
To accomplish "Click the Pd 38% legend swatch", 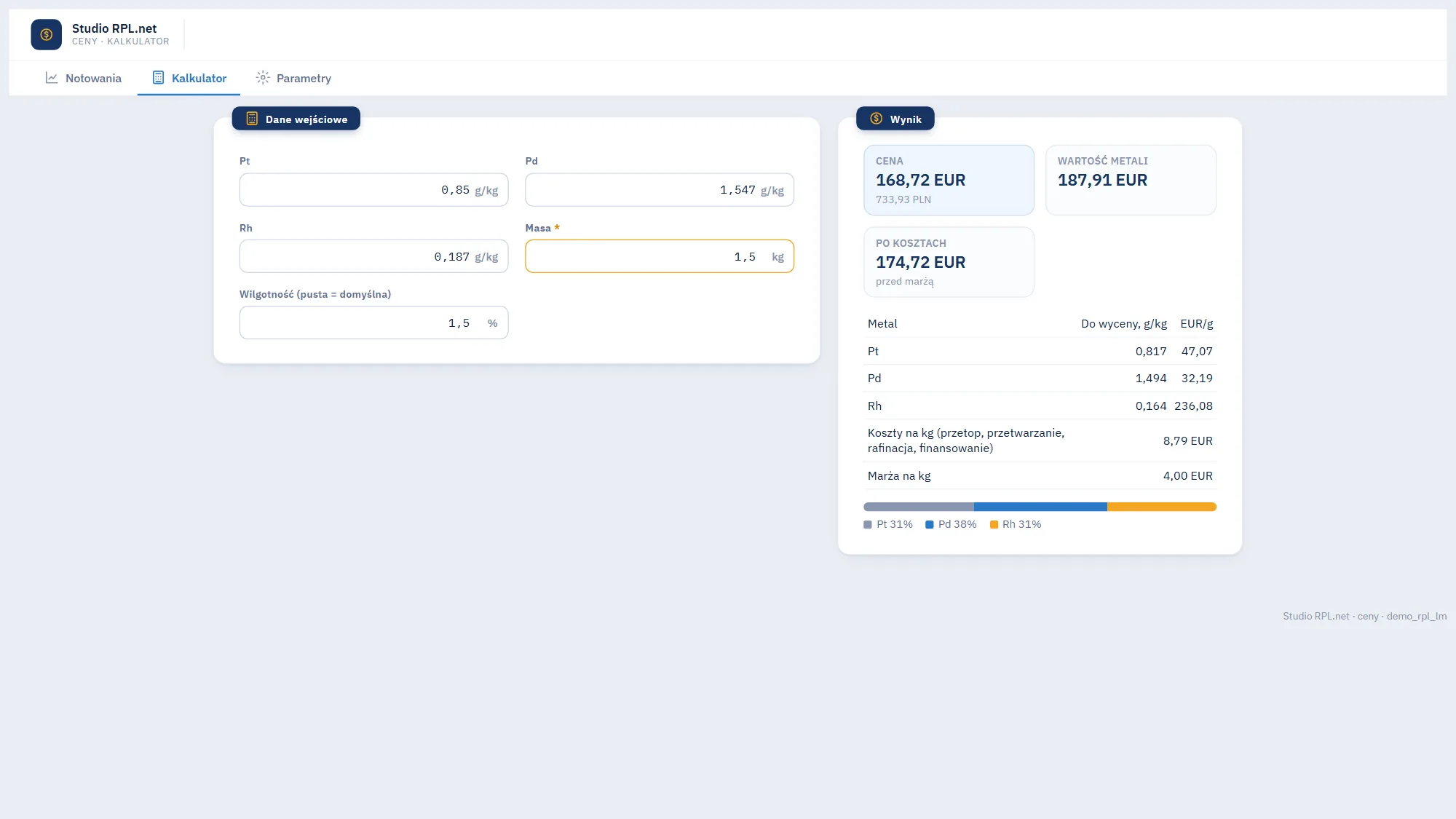I will click(x=930, y=525).
